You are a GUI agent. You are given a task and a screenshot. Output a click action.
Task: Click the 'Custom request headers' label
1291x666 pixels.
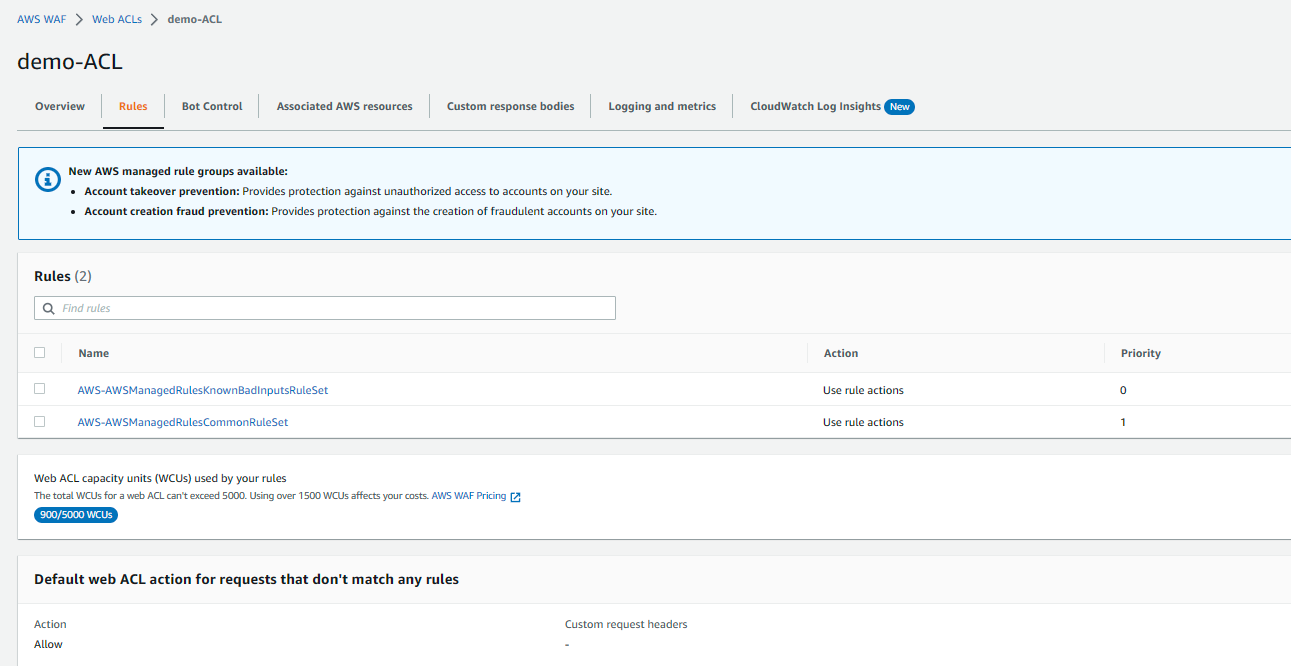(626, 624)
